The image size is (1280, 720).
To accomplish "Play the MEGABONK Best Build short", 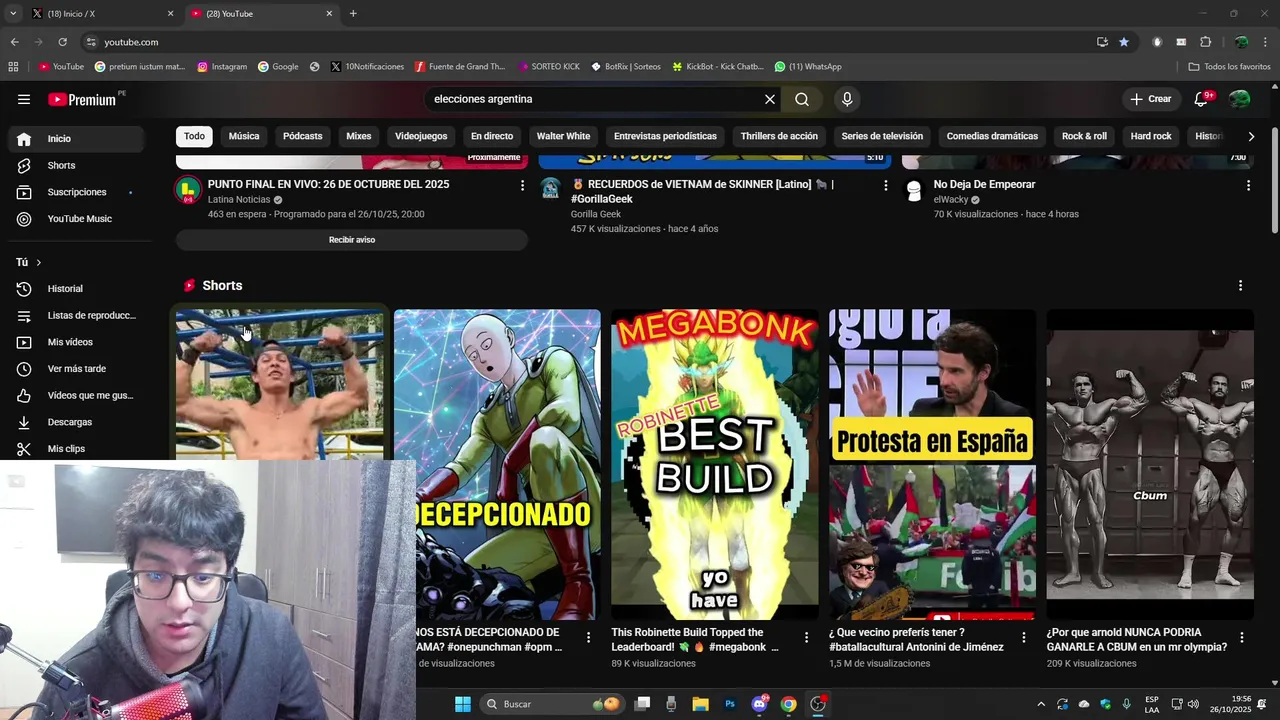I will 715,464.
